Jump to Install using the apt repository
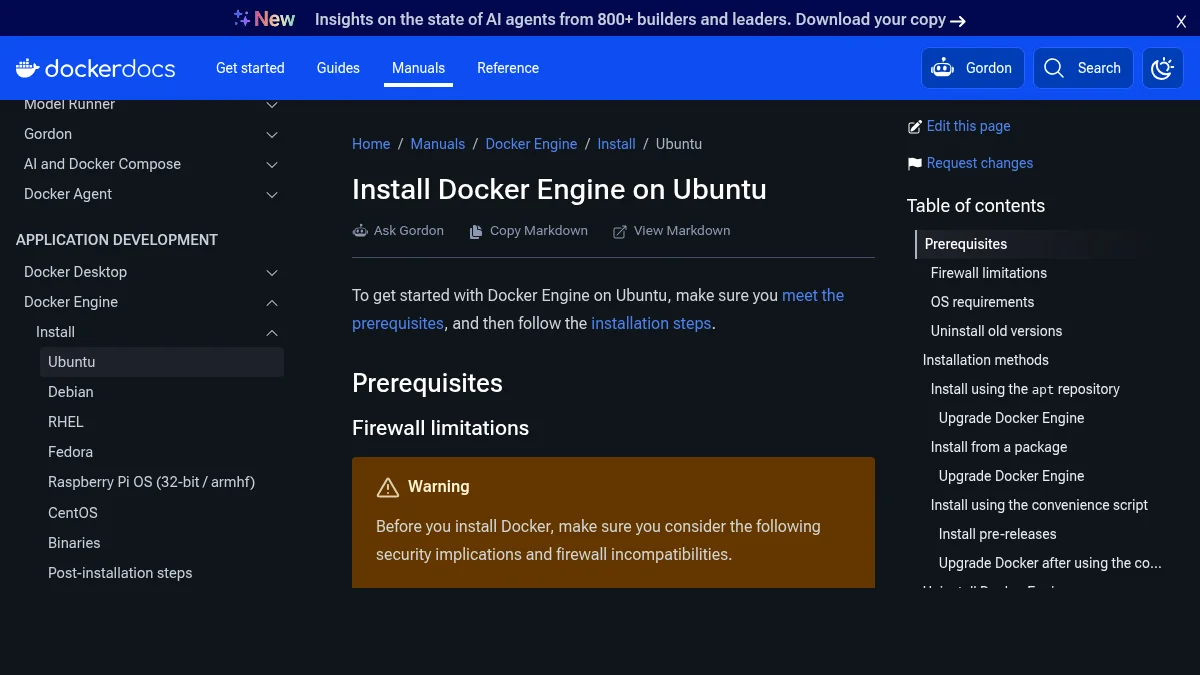 1025,389
